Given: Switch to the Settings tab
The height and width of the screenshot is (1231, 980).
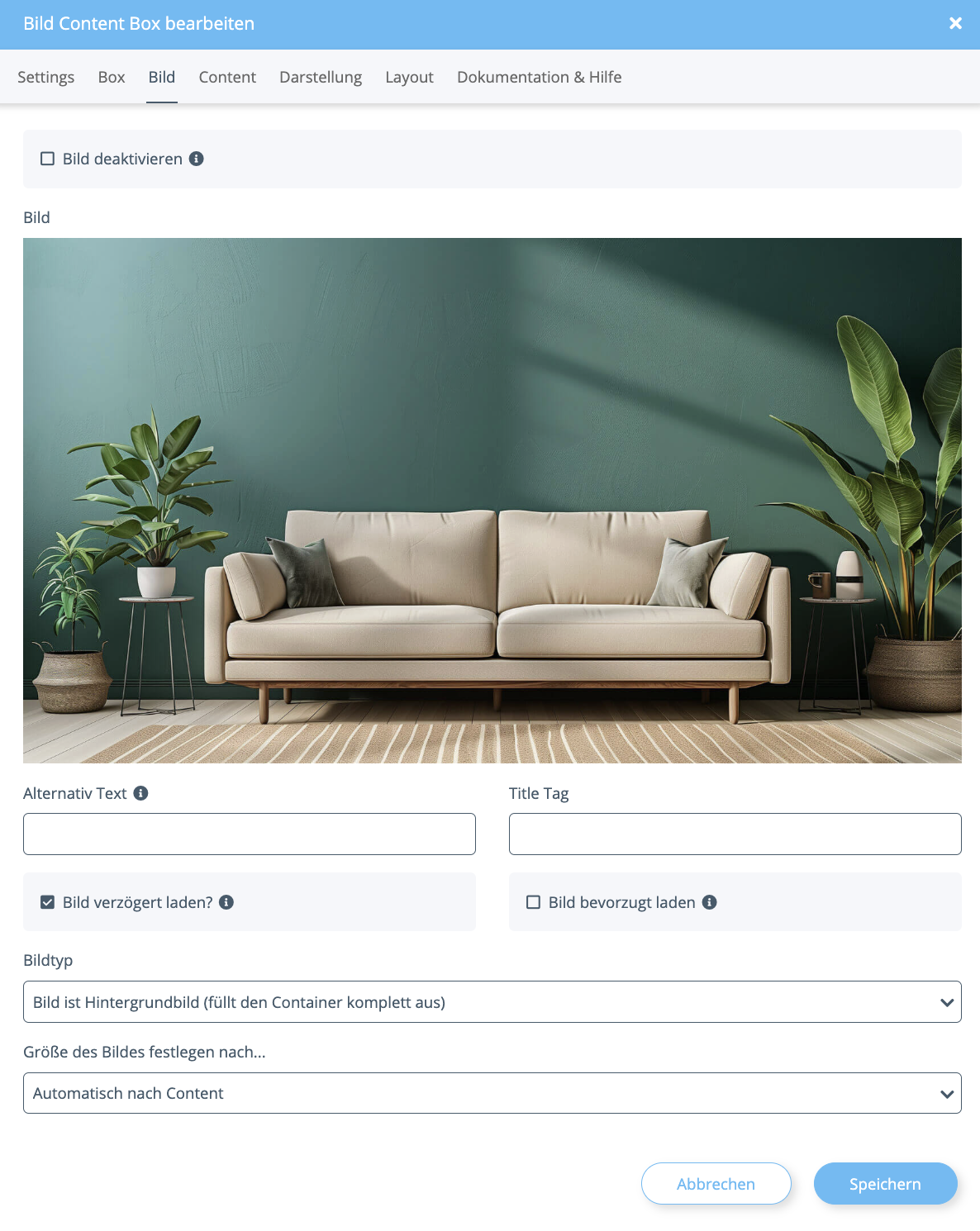Looking at the screenshot, I should click(46, 77).
